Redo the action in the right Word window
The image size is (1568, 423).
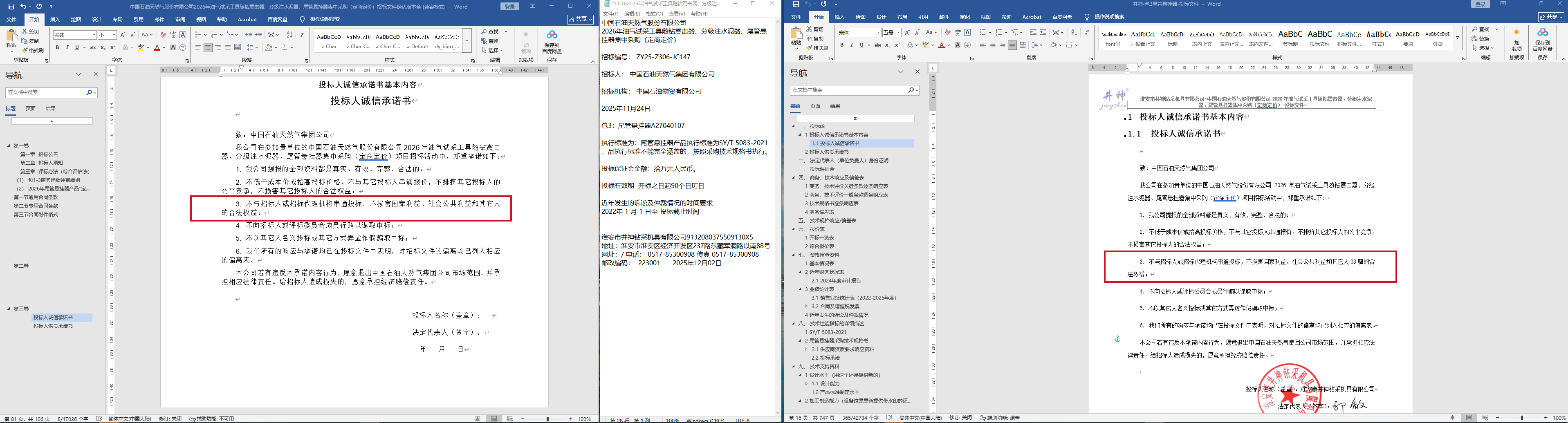(823, 4)
